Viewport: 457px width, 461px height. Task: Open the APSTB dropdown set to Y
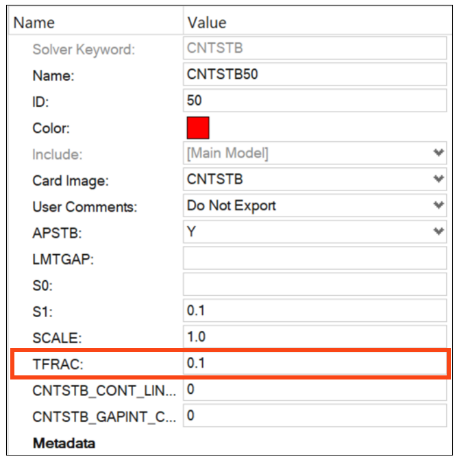pos(315,232)
